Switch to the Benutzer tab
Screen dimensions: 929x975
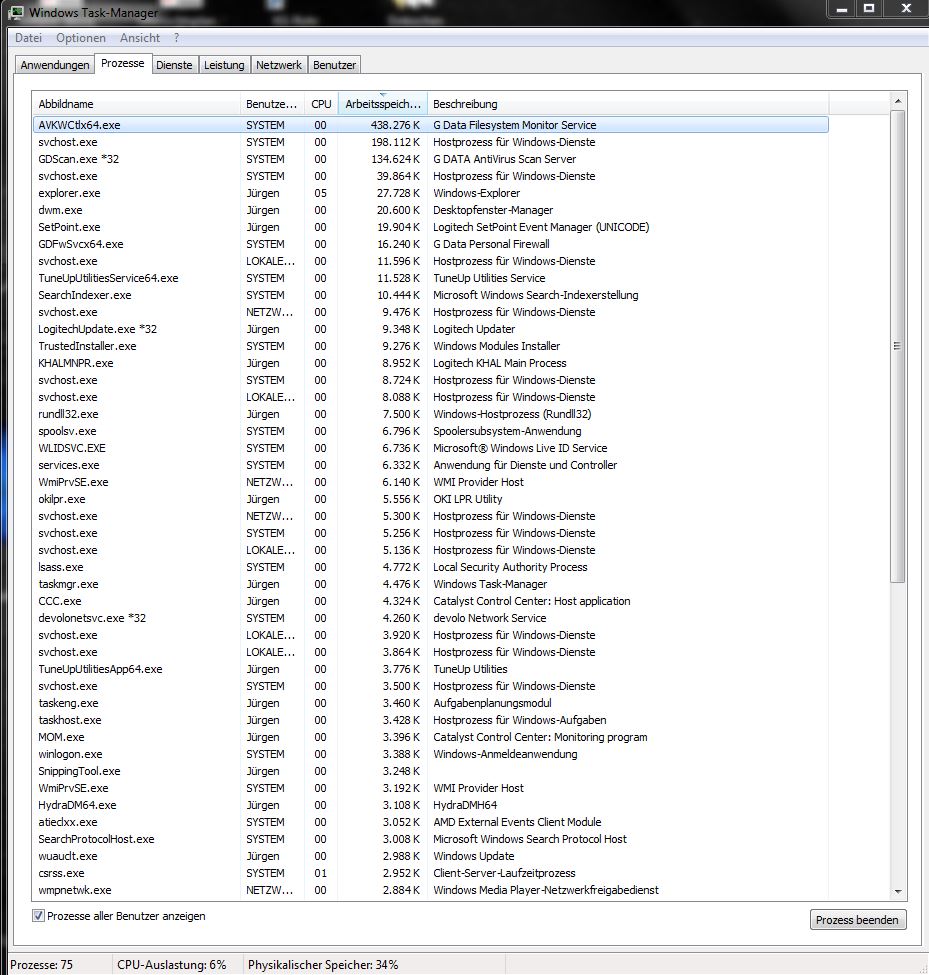[x=334, y=65]
